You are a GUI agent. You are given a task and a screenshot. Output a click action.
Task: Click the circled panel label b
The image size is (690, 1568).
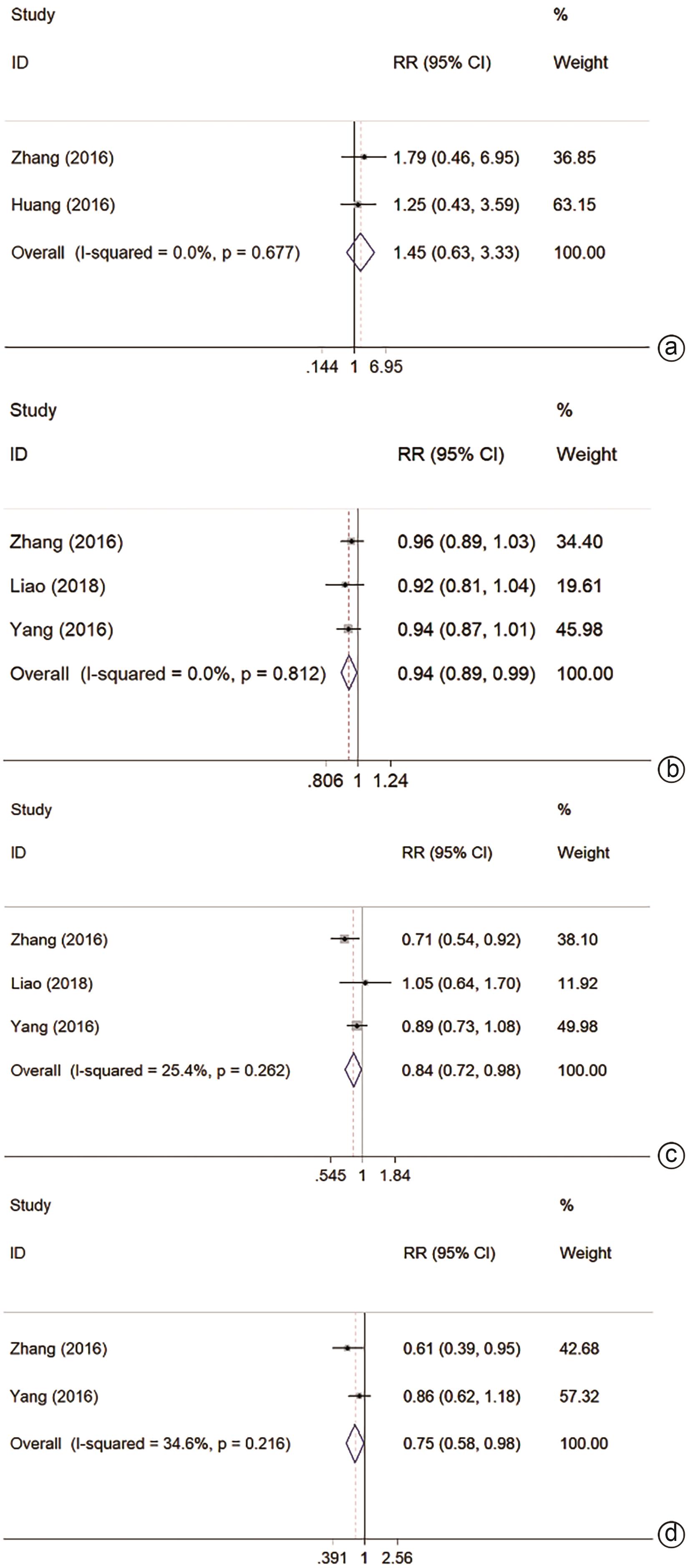[x=671, y=769]
